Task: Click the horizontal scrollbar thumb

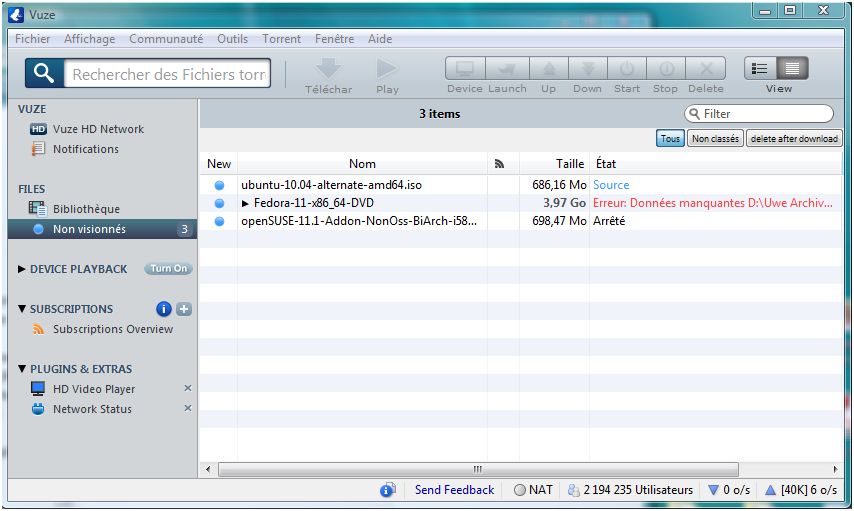Action: click(478, 469)
